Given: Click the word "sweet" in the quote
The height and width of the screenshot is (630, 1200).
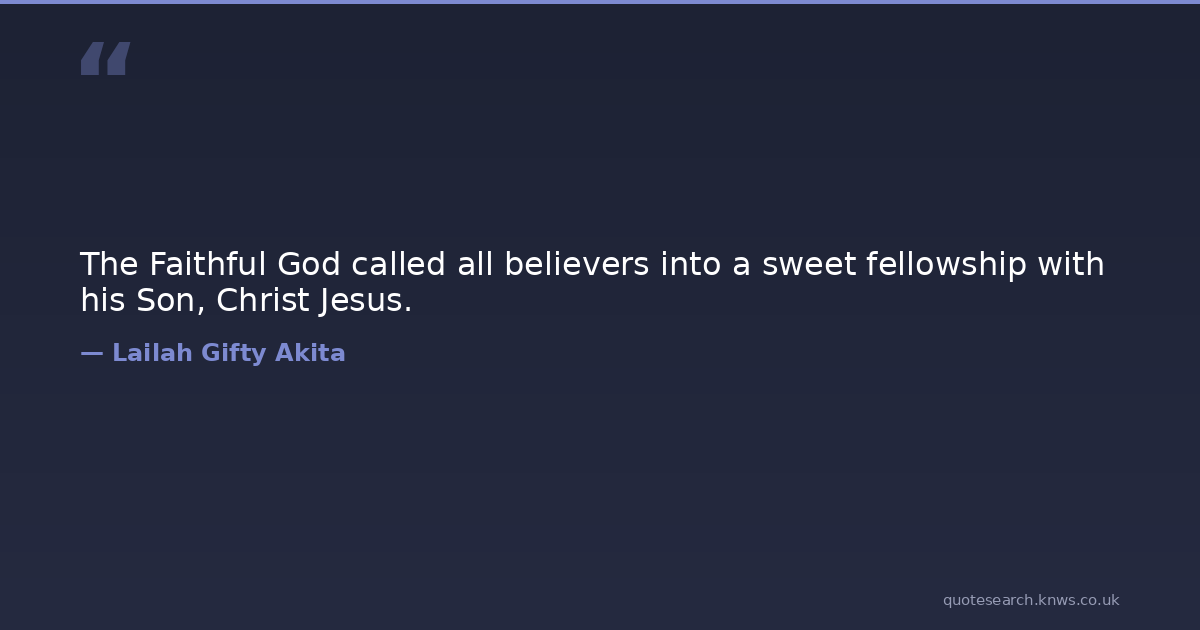Looking at the screenshot, I should pos(809,265).
